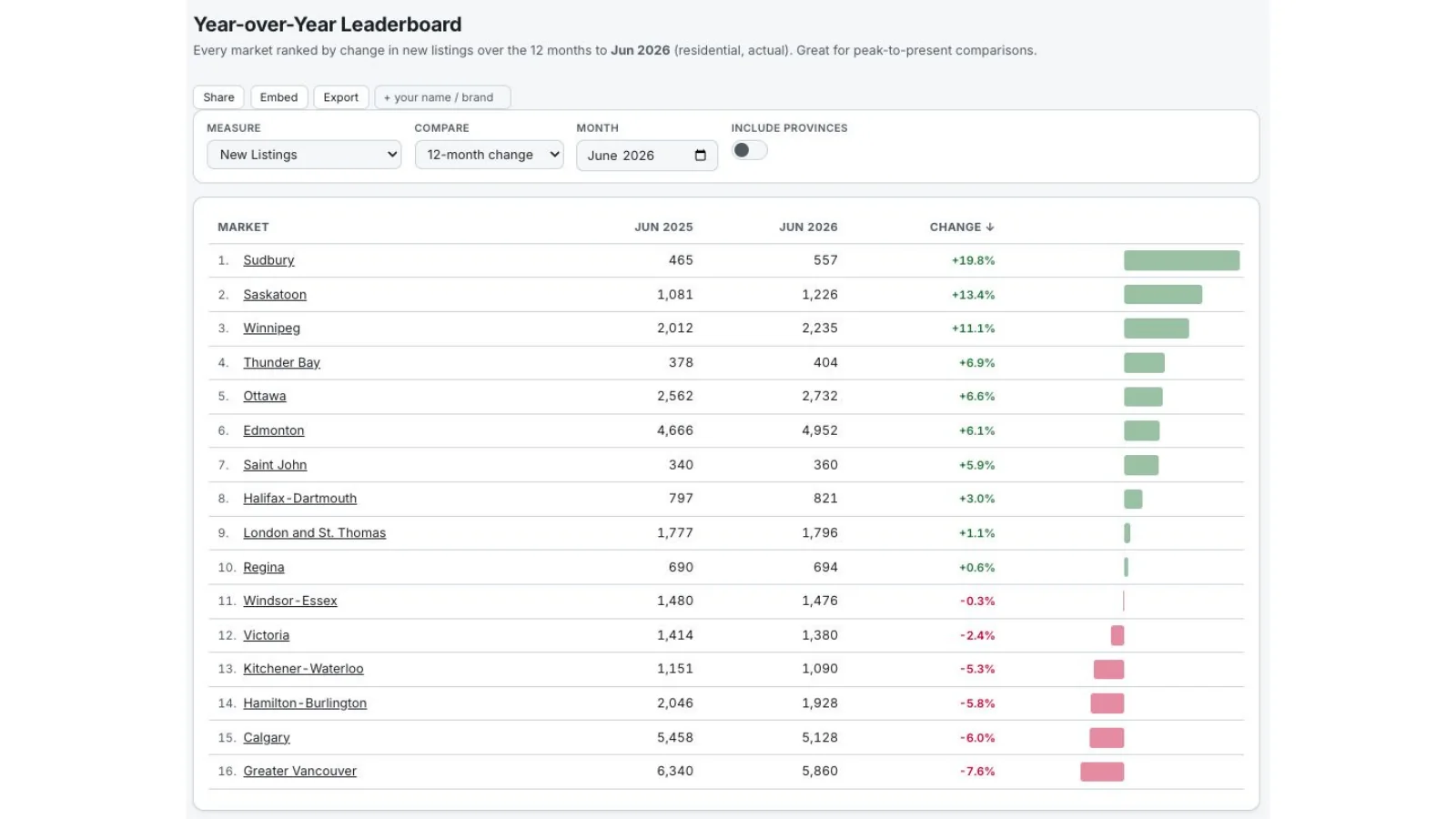Open the Calgary market link

point(267,737)
